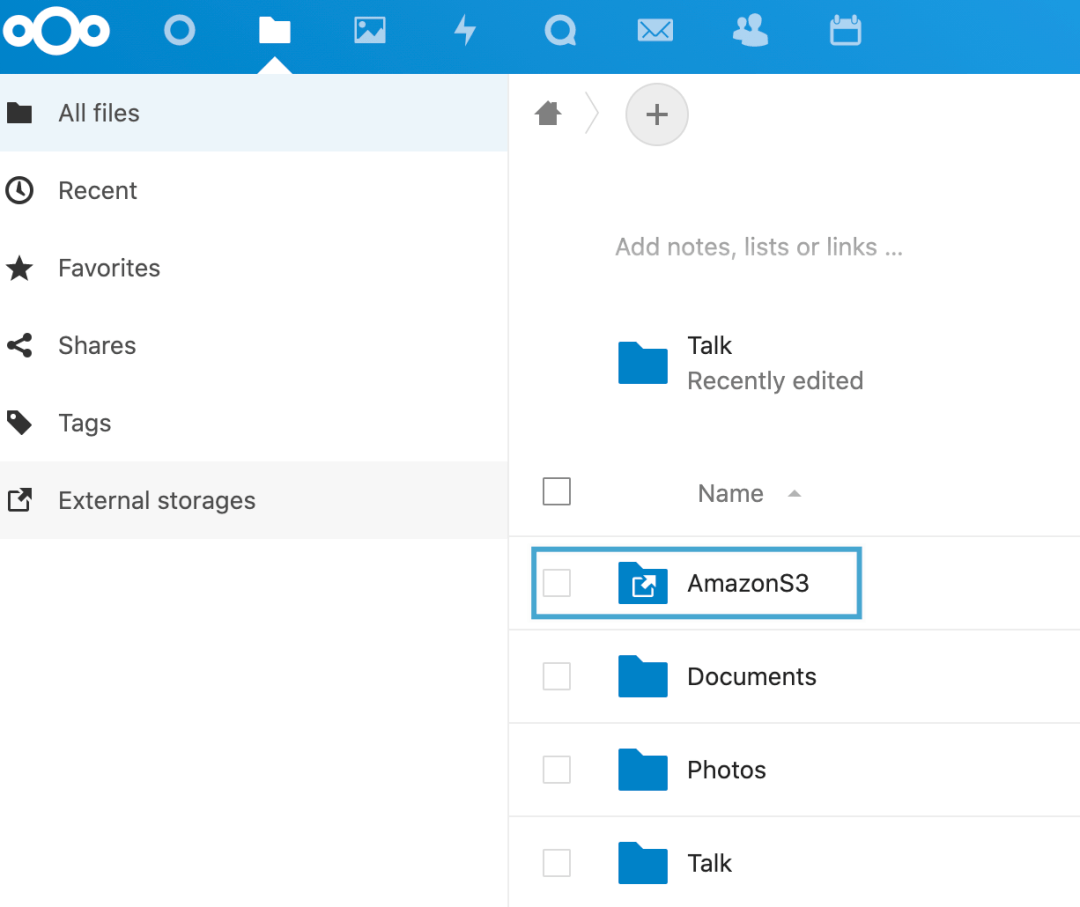Click the Favorites star icon
This screenshot has height=907, width=1080.
coord(19,268)
